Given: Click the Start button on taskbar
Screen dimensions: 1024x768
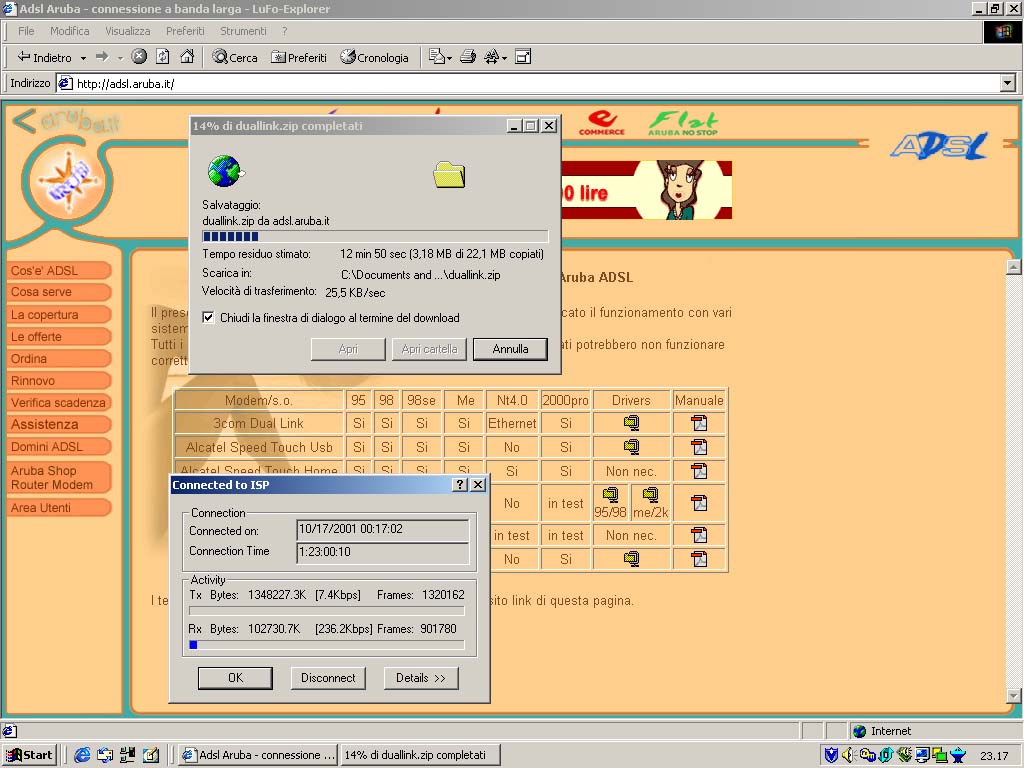Looking at the screenshot, I should coord(30,755).
